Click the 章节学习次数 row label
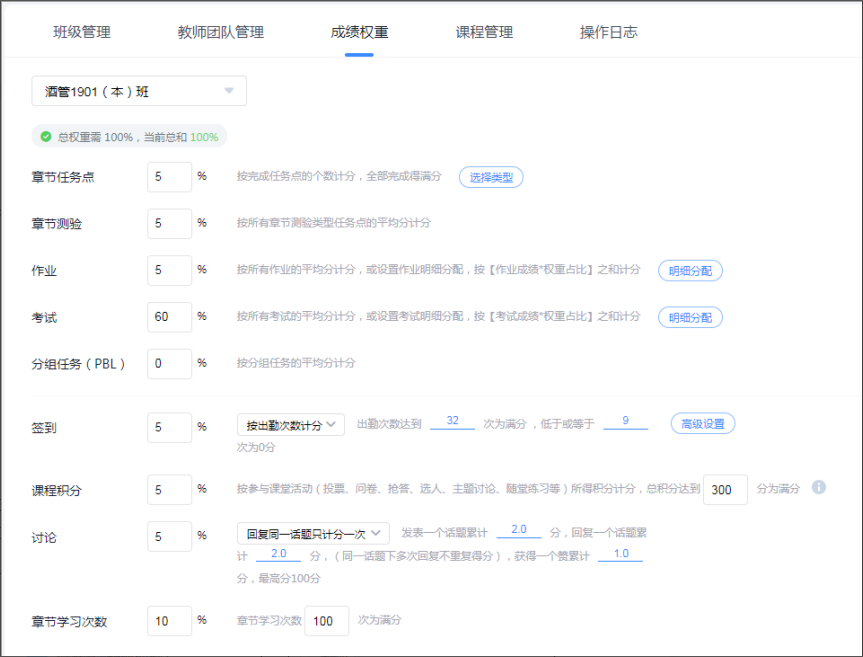Image resolution: width=863 pixels, height=657 pixels. point(69,622)
